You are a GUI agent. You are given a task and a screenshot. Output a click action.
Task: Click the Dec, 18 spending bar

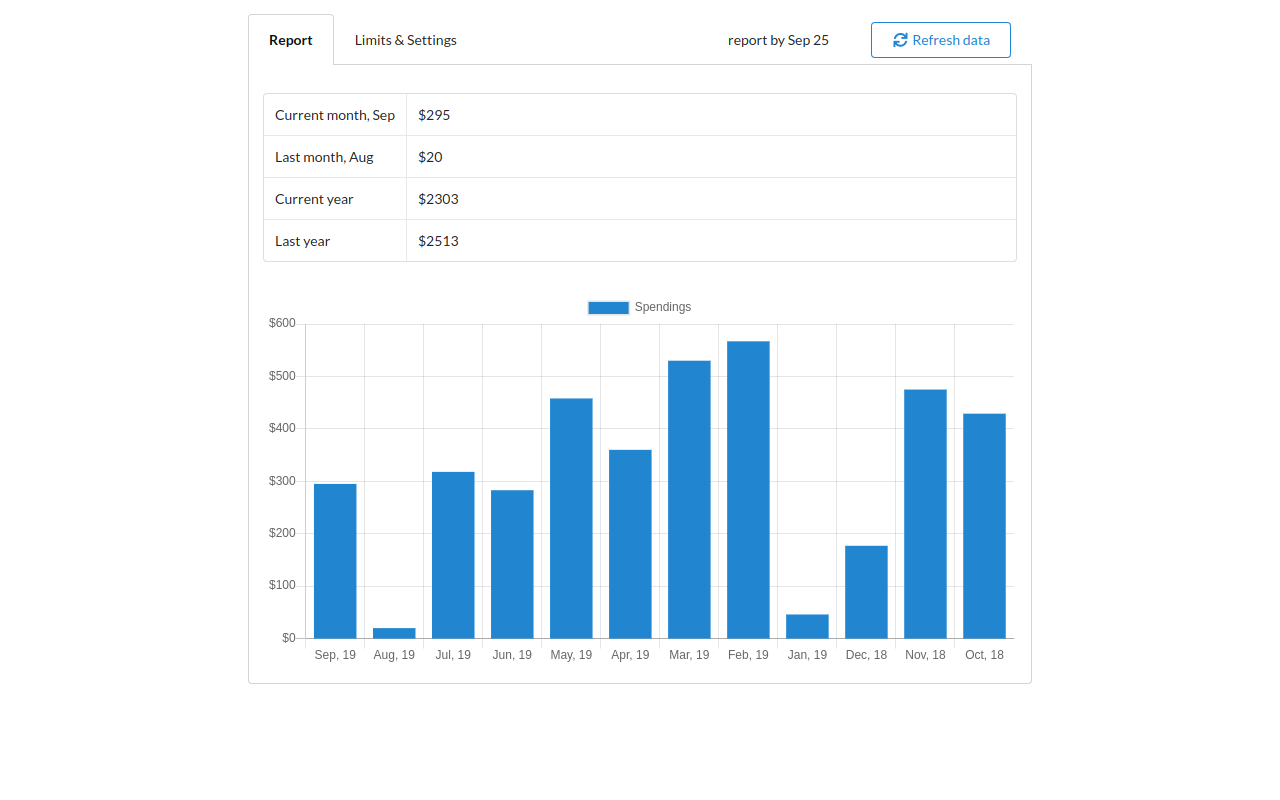(866, 592)
